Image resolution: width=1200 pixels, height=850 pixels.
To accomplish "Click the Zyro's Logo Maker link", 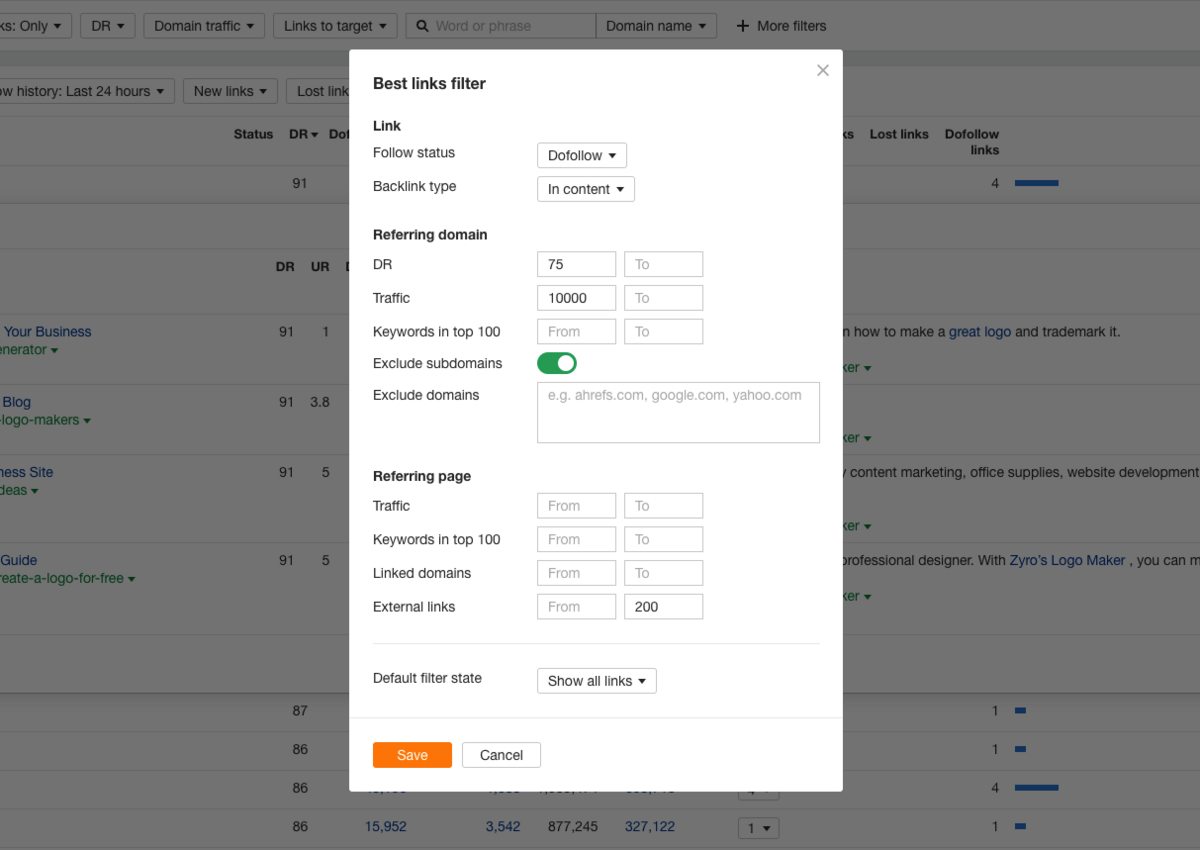I will pyautogui.click(x=1067, y=561).
